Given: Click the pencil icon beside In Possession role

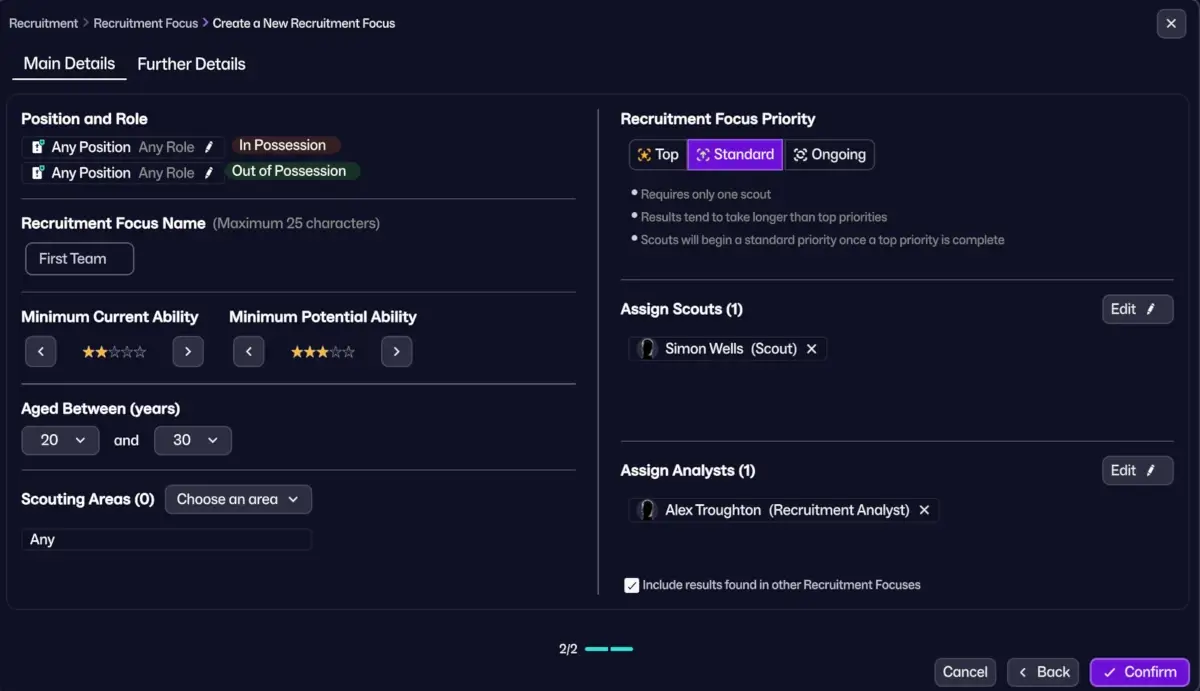Looking at the screenshot, I should 209,147.
